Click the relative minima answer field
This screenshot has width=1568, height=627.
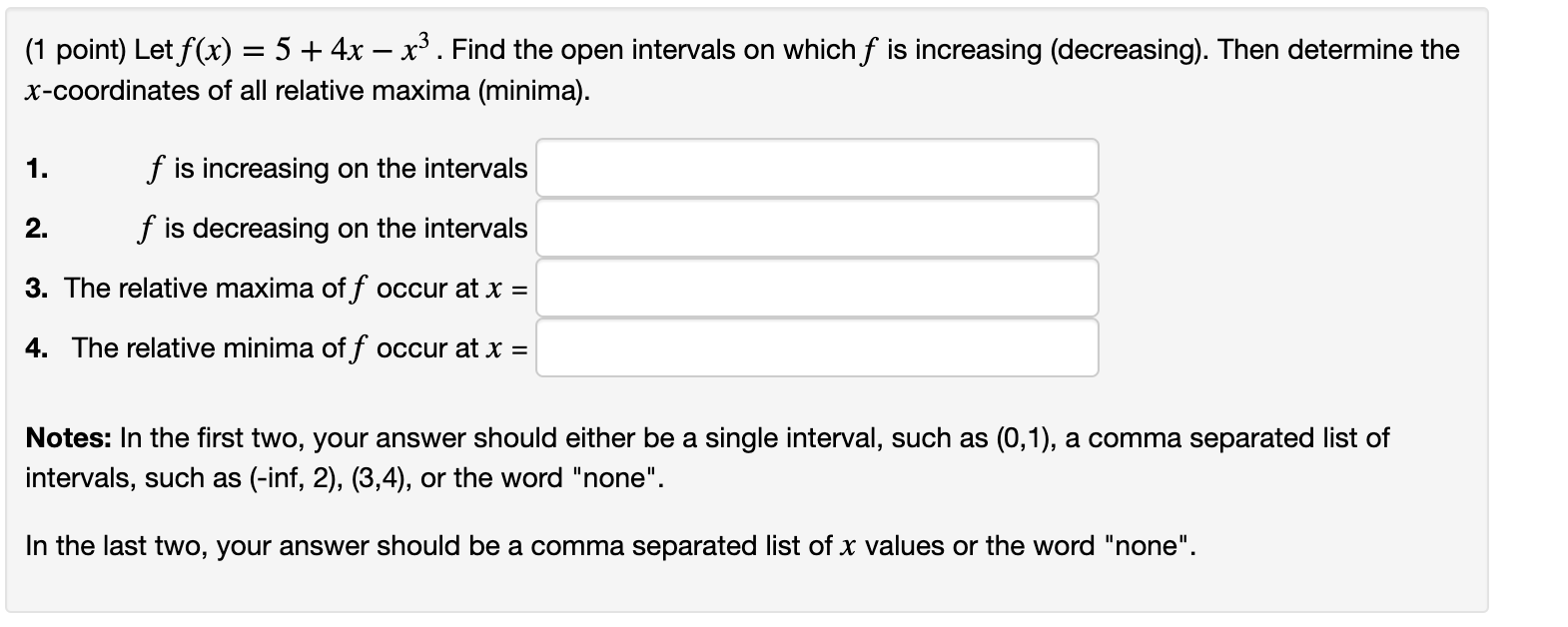(816, 347)
